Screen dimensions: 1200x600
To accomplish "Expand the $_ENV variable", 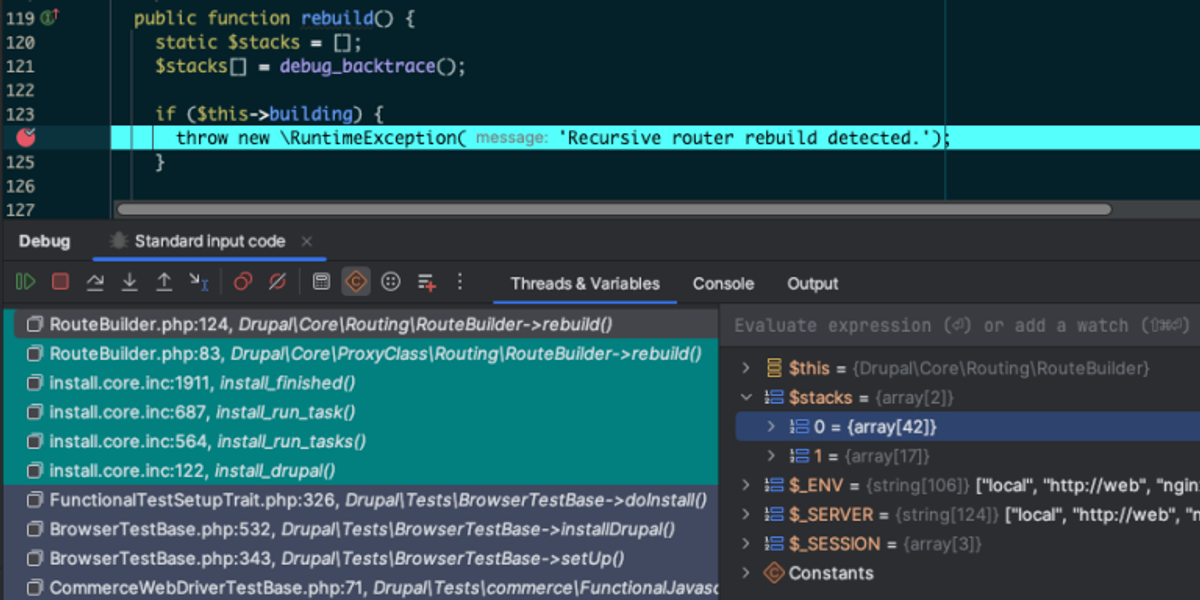I will point(745,485).
